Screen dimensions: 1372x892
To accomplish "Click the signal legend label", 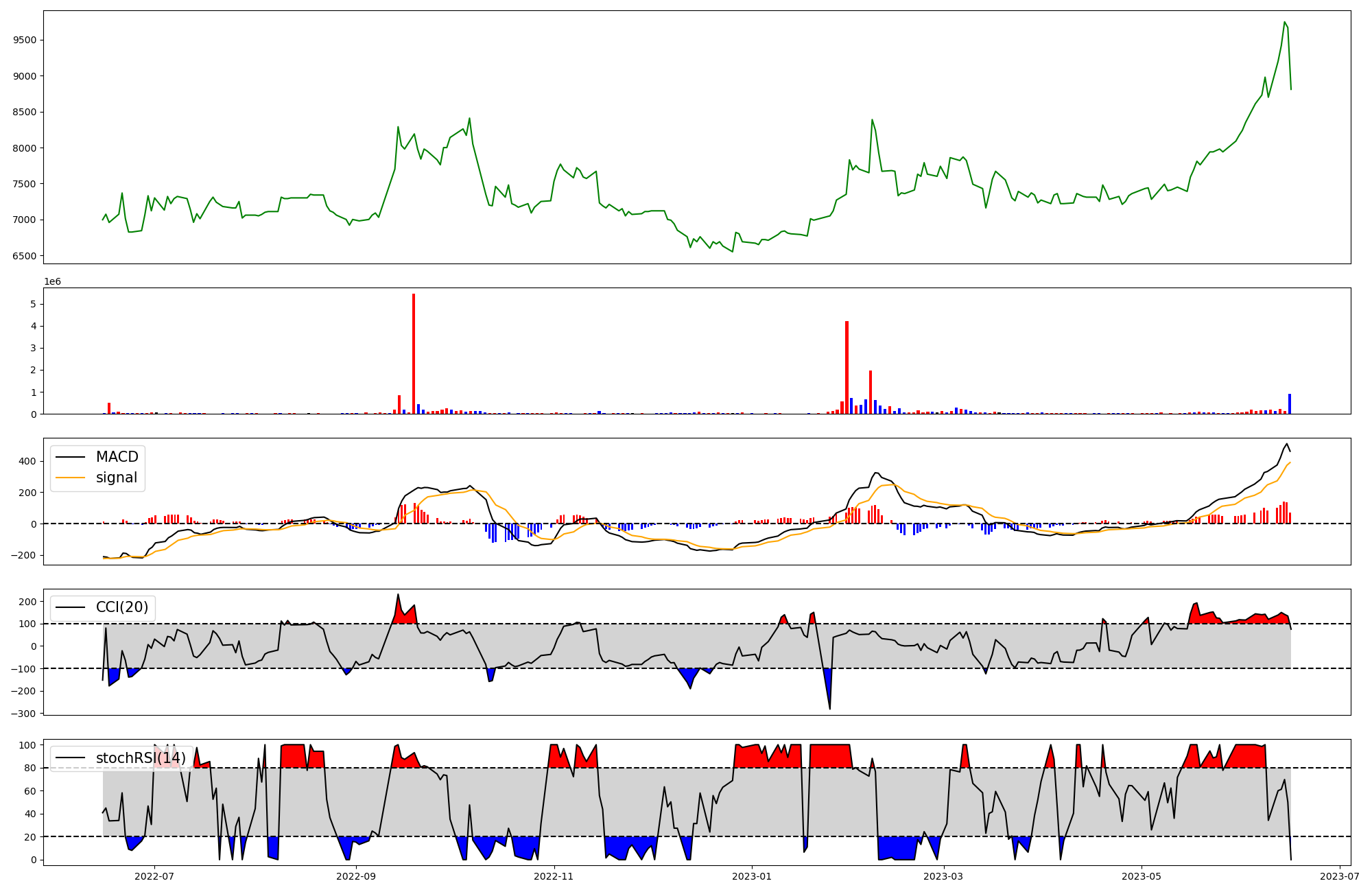I will click(x=117, y=478).
